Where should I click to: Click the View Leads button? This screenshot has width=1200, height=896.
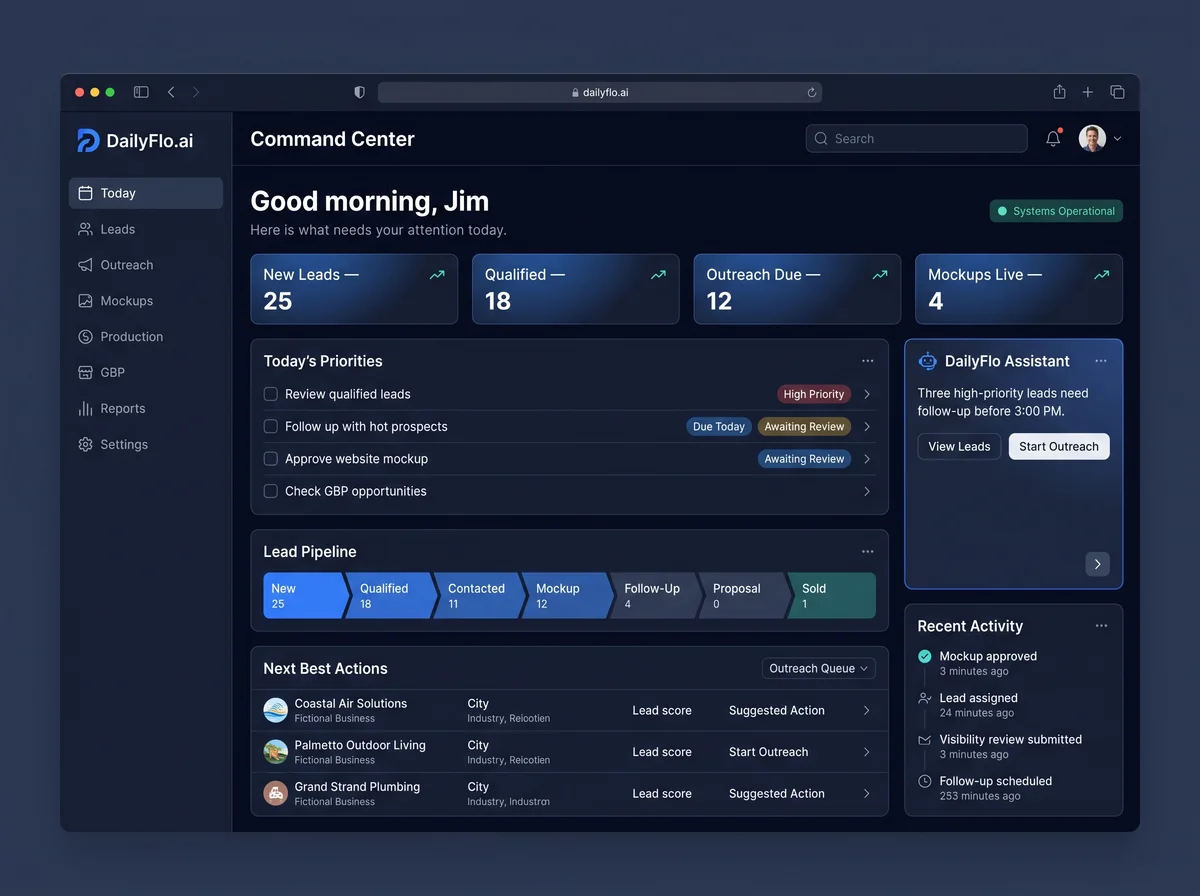click(x=959, y=446)
